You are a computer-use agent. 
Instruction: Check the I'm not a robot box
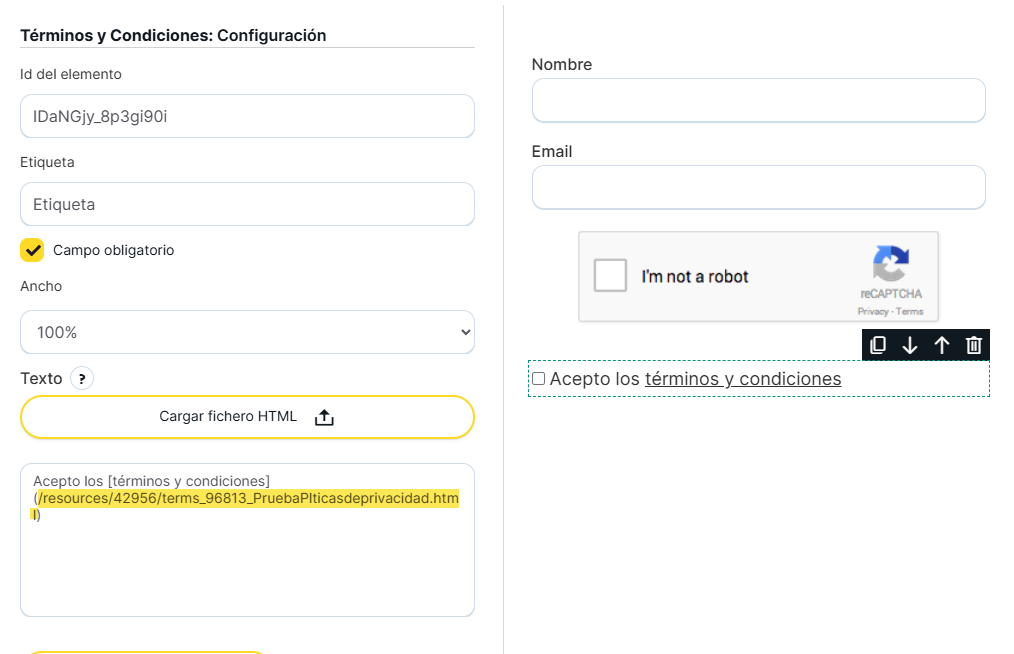[610, 276]
